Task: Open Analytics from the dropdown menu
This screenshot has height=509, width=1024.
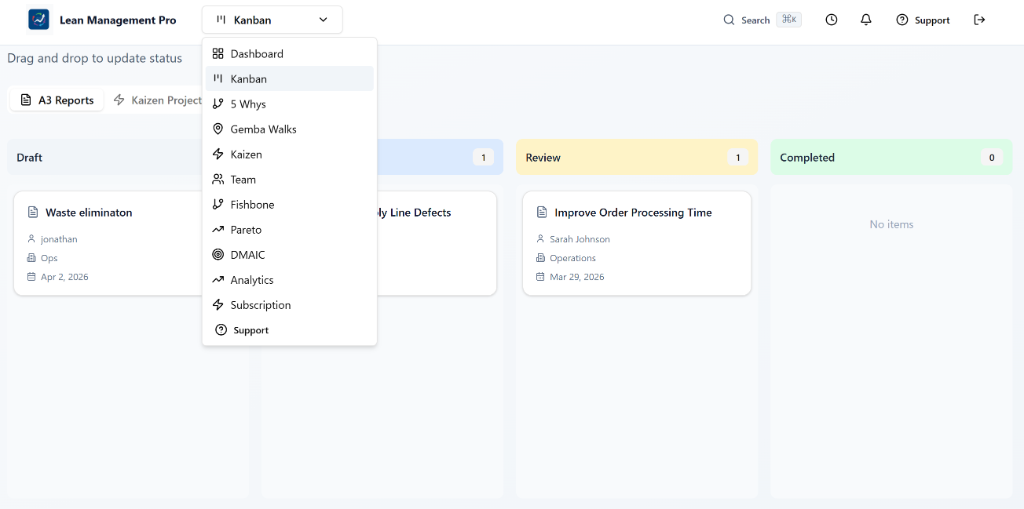Action: click(x=289, y=280)
